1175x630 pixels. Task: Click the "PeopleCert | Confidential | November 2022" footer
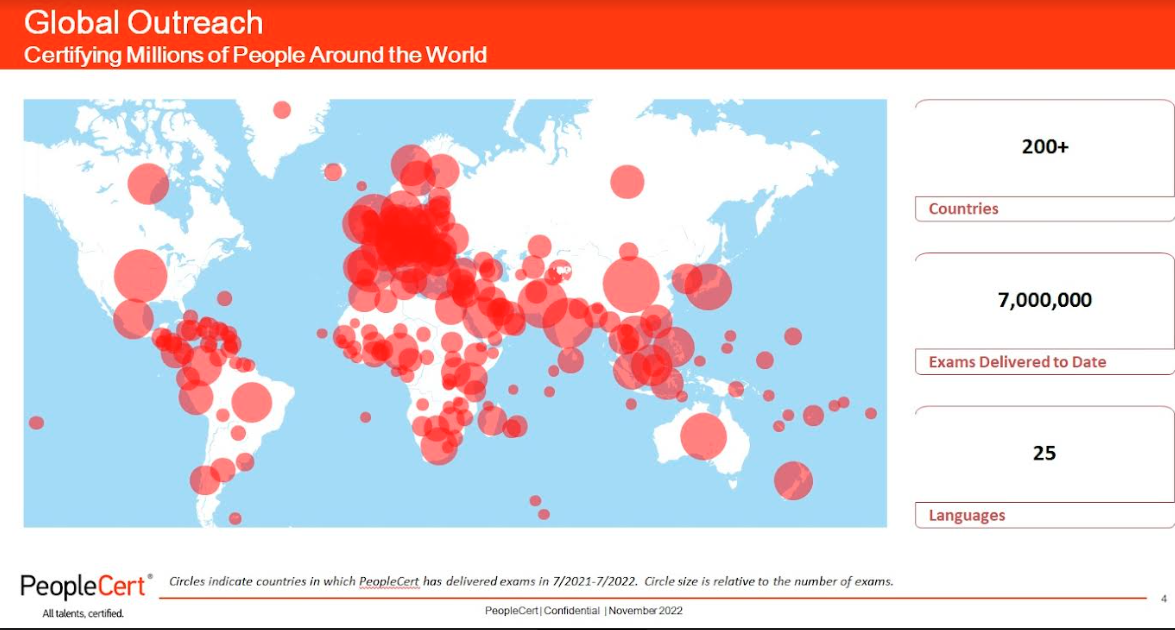pyautogui.click(x=584, y=610)
